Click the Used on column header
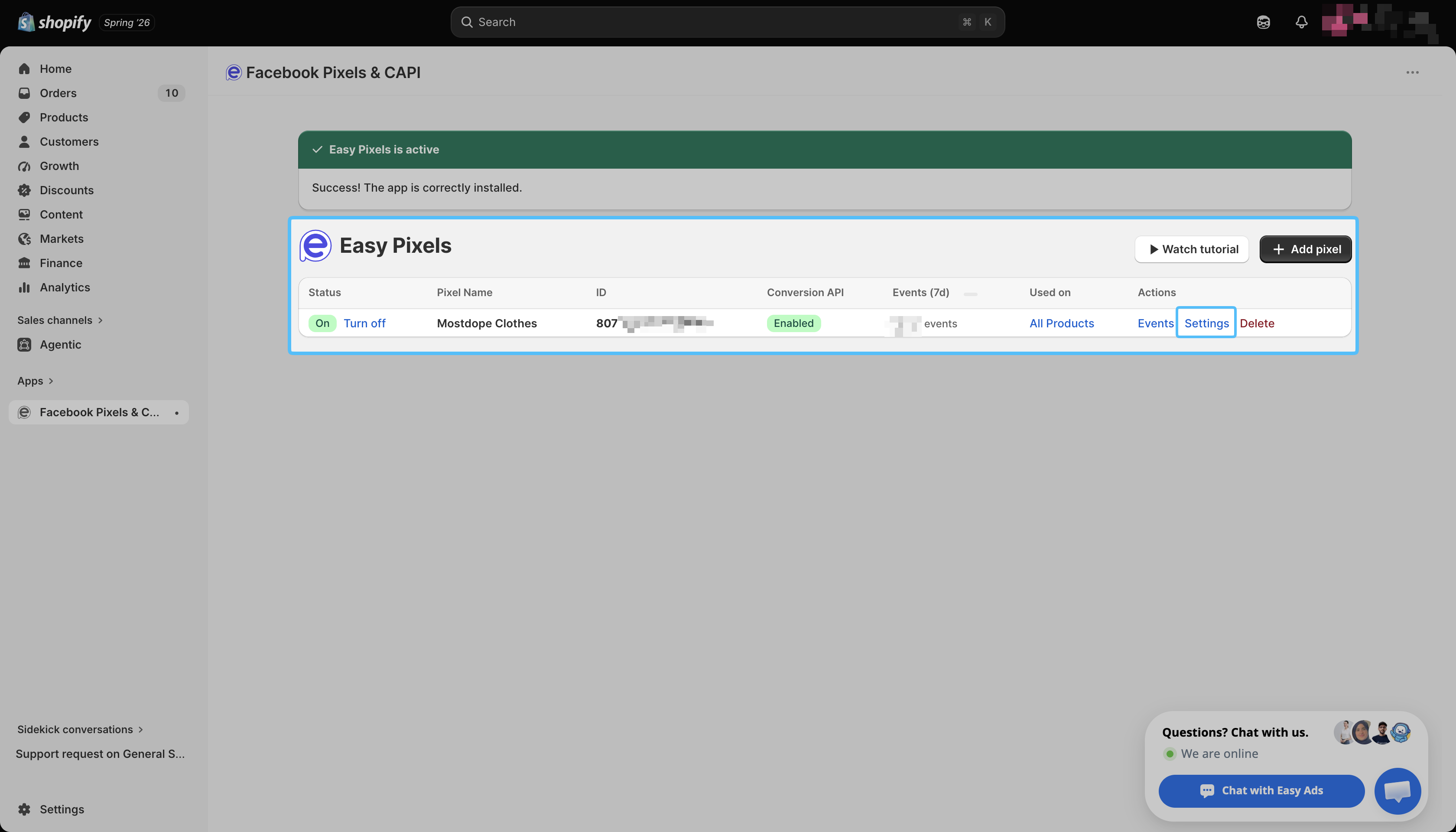This screenshot has height=832, width=1456. point(1050,293)
